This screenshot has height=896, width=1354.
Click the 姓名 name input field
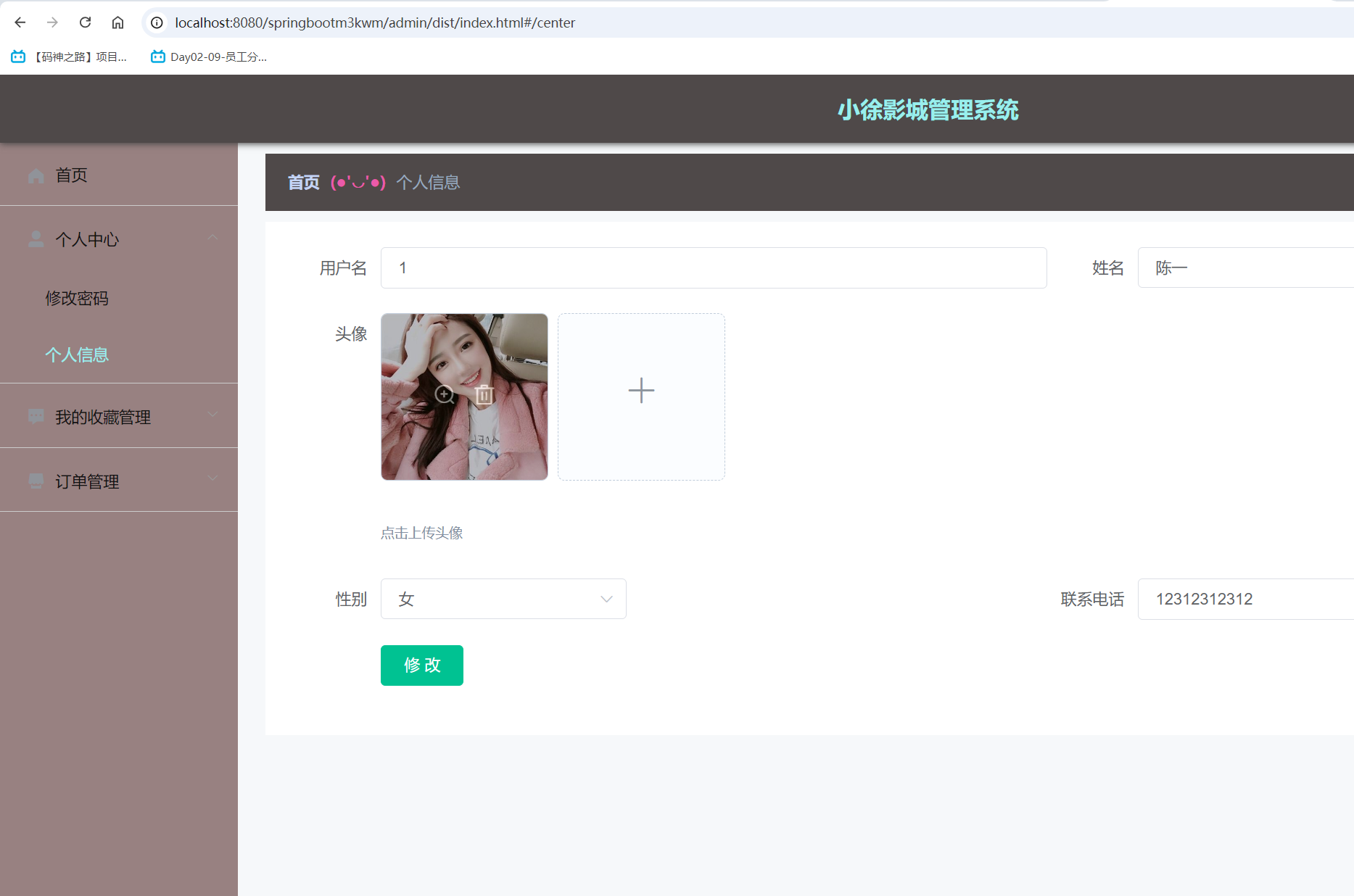[x=1244, y=268]
